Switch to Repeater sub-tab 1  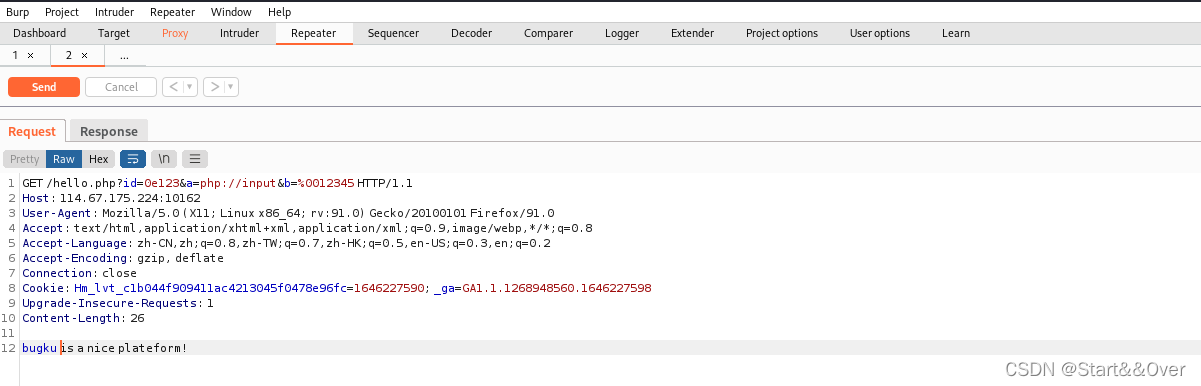point(16,56)
